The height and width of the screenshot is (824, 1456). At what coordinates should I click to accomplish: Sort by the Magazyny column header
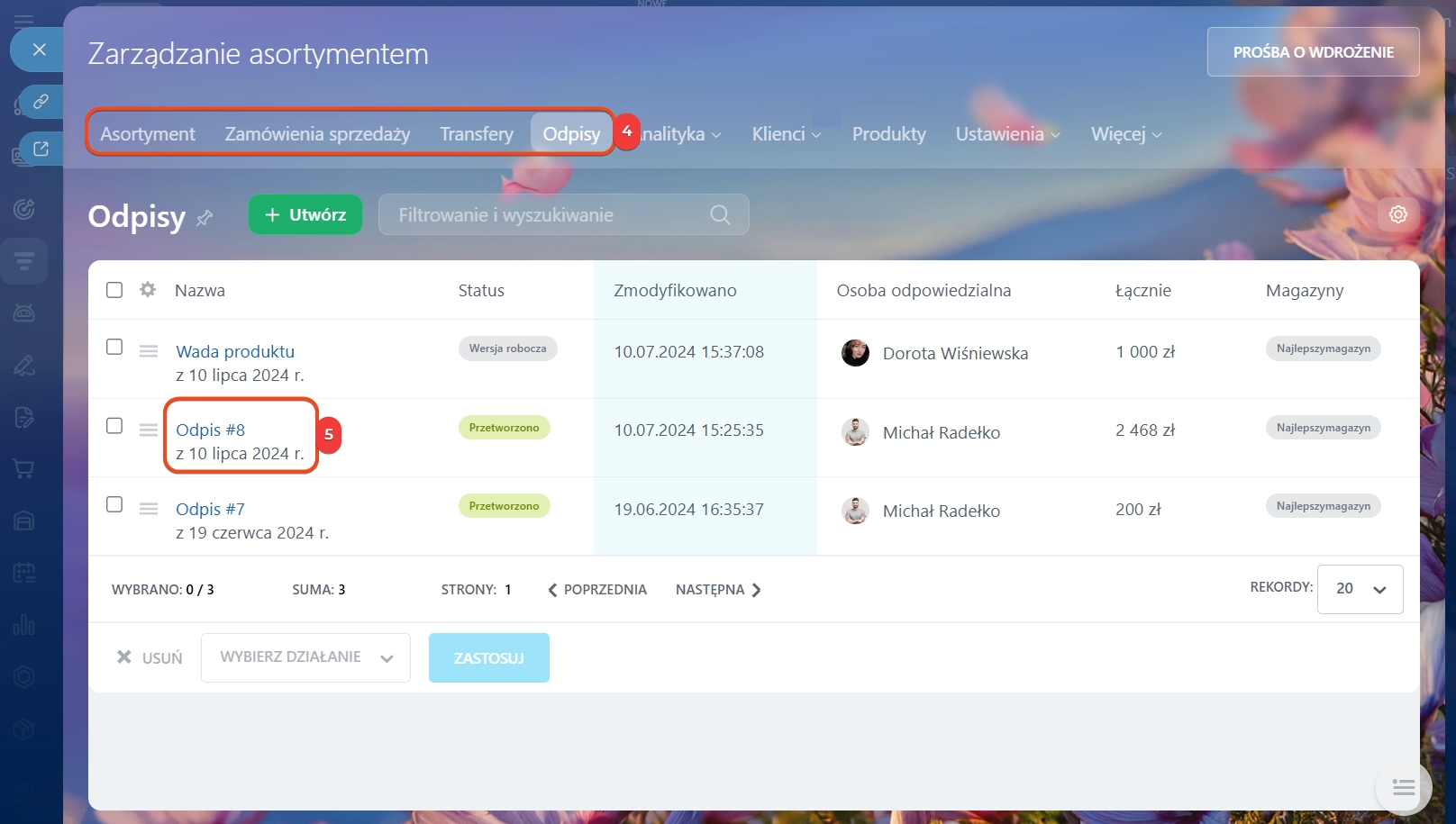[1305, 290]
